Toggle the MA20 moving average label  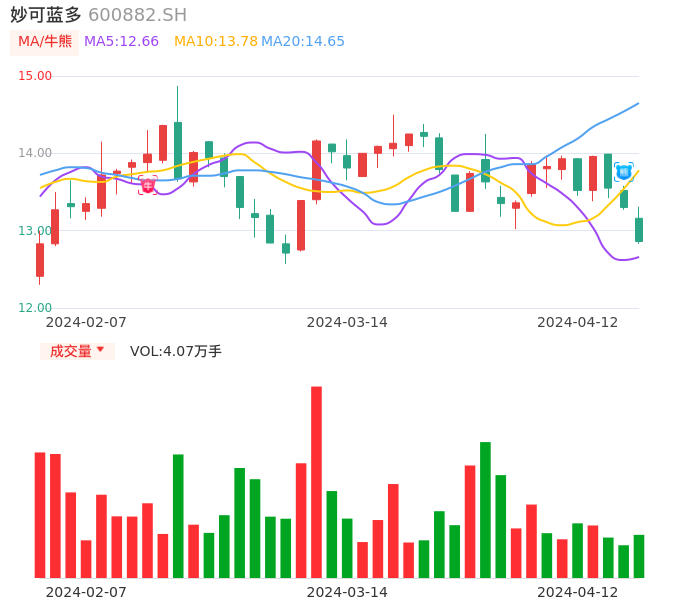pos(303,42)
